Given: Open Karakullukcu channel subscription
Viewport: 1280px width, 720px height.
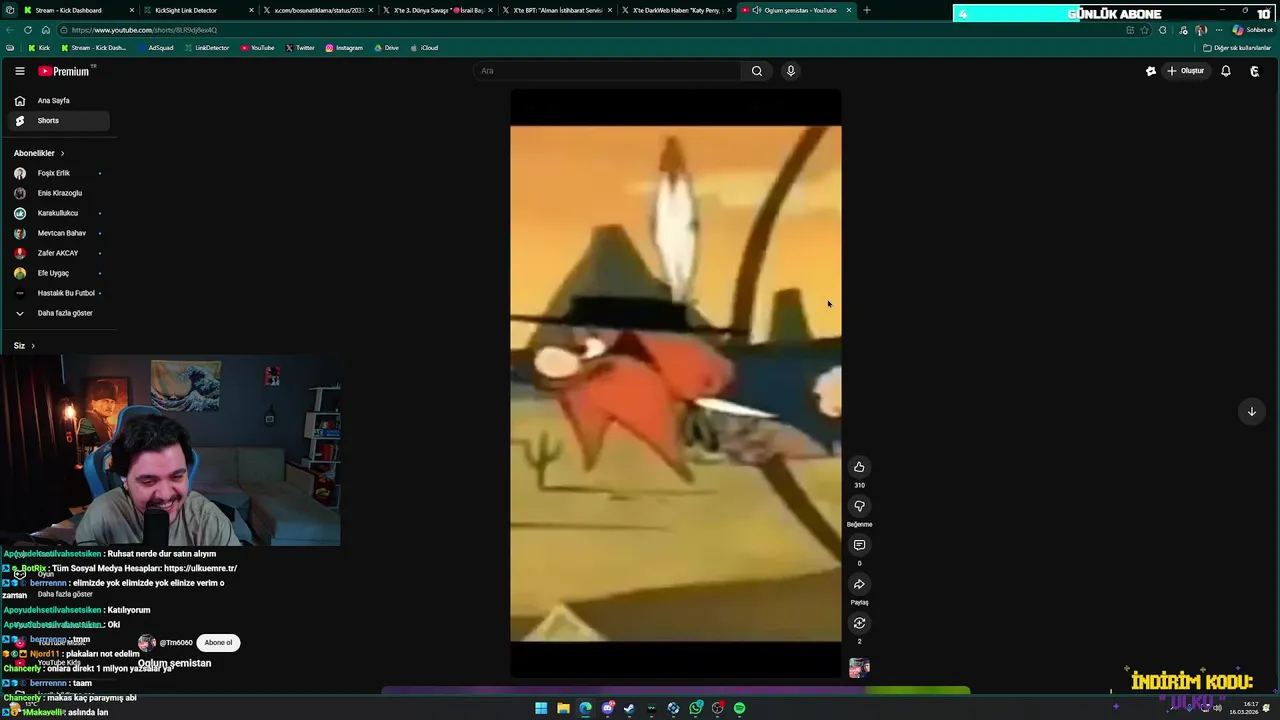Looking at the screenshot, I should (x=58, y=213).
